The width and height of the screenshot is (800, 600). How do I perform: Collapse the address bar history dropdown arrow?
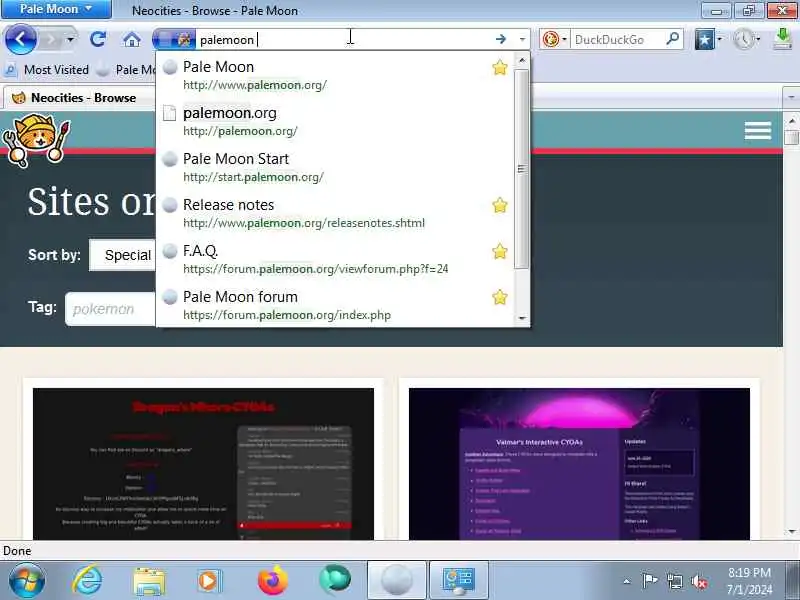point(522,39)
